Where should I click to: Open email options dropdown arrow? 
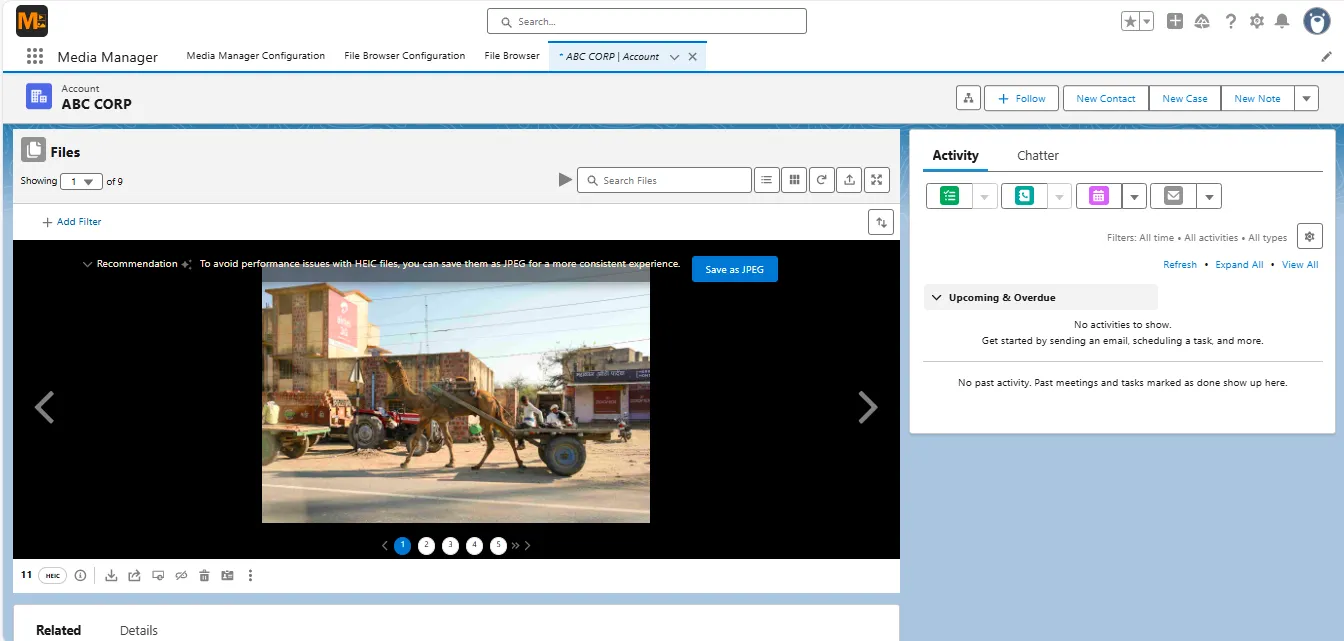[x=1209, y=196]
